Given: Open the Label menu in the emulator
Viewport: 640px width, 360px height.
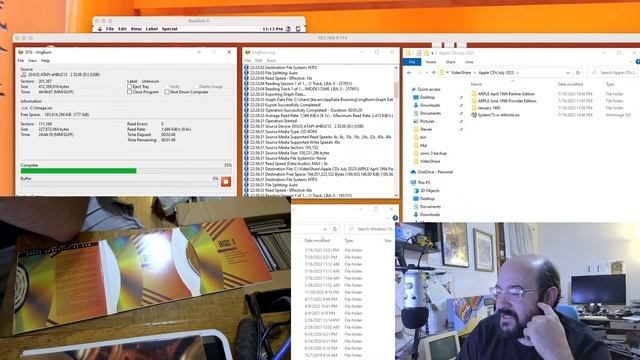Looking at the screenshot, I should [x=151, y=29].
